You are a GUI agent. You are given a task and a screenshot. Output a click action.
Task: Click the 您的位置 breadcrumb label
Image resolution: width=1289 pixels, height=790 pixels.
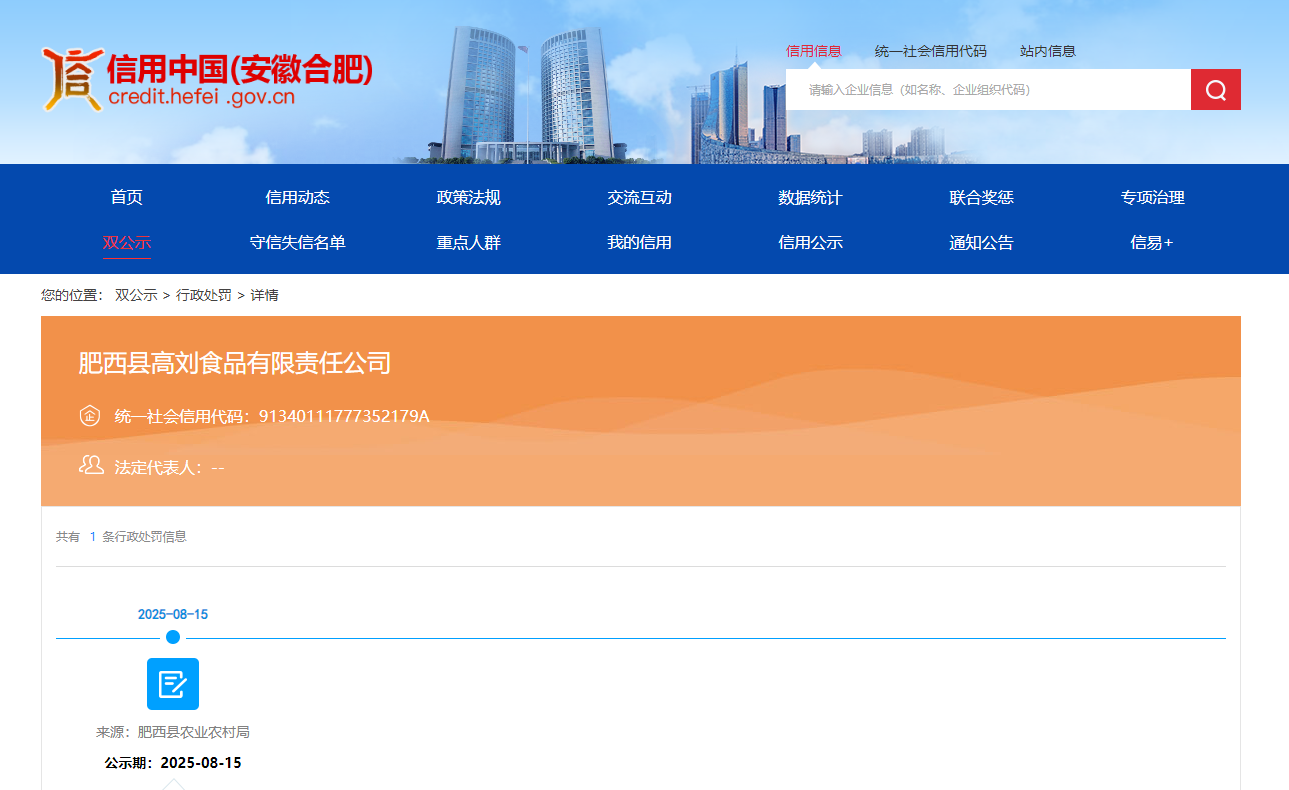(x=72, y=295)
